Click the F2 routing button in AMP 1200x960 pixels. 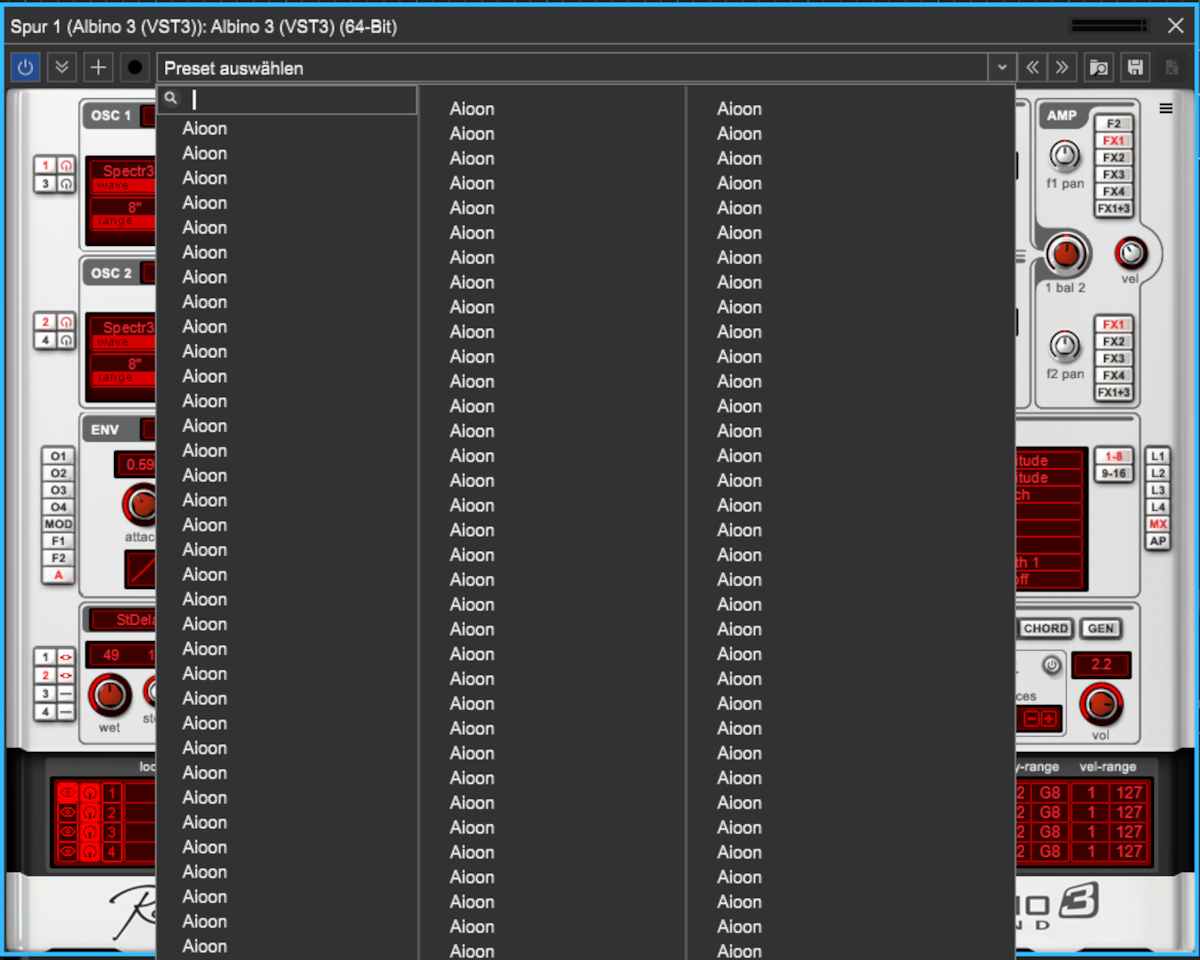(1114, 124)
